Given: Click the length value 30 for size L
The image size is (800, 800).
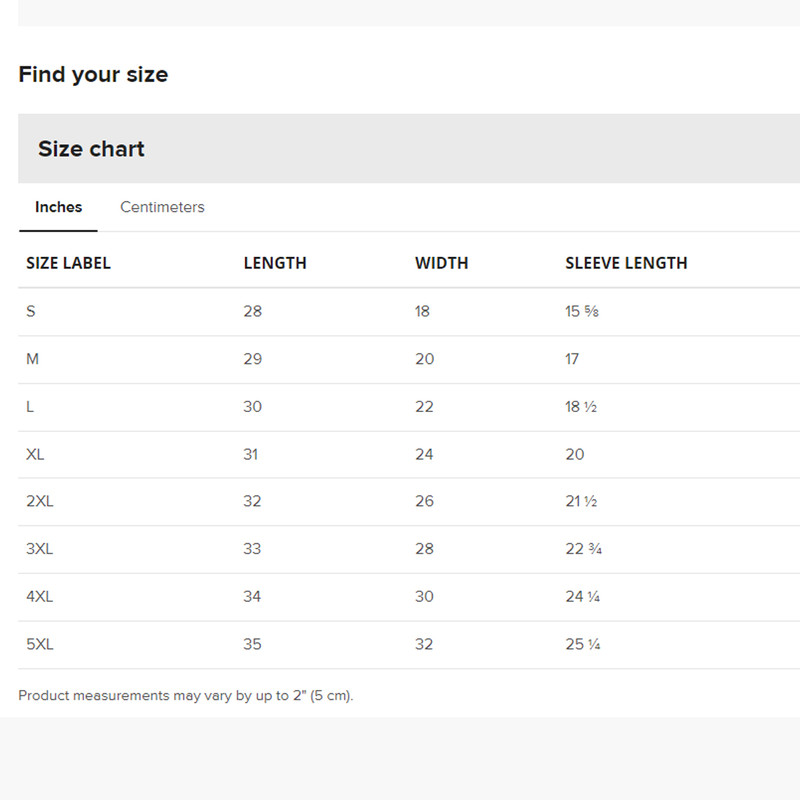Looking at the screenshot, I should pos(252,406).
